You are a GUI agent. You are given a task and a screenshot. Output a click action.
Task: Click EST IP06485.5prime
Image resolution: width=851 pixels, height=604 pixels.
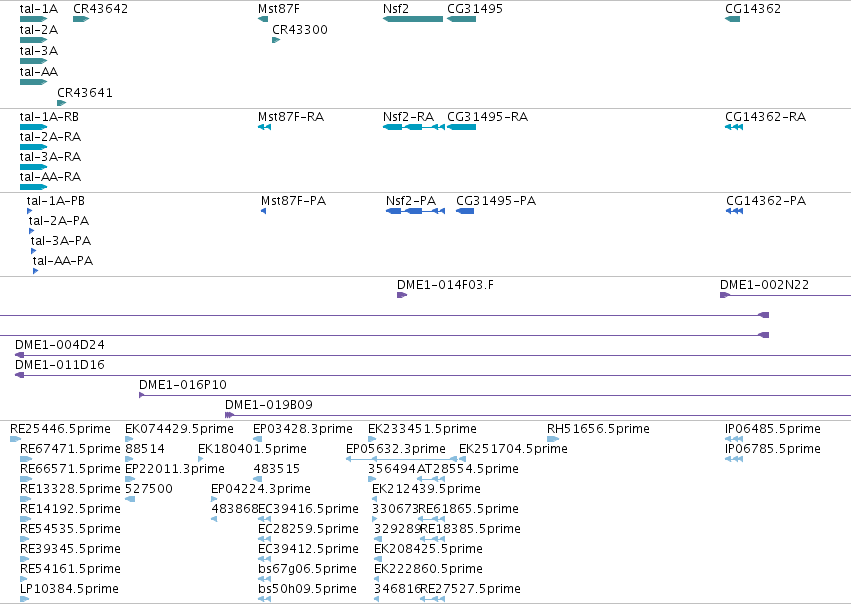[x=773, y=429]
